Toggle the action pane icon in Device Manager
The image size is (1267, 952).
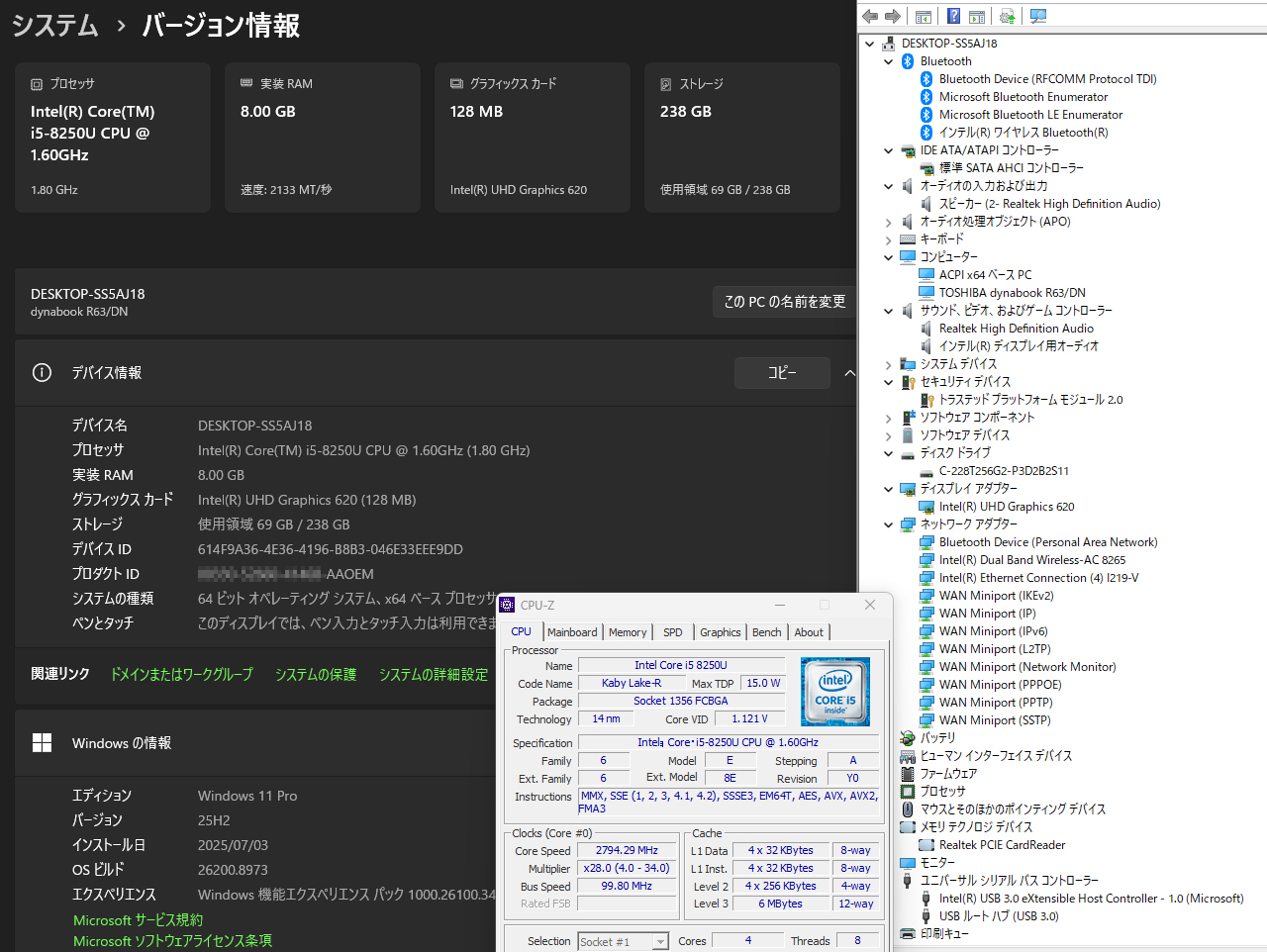(977, 16)
